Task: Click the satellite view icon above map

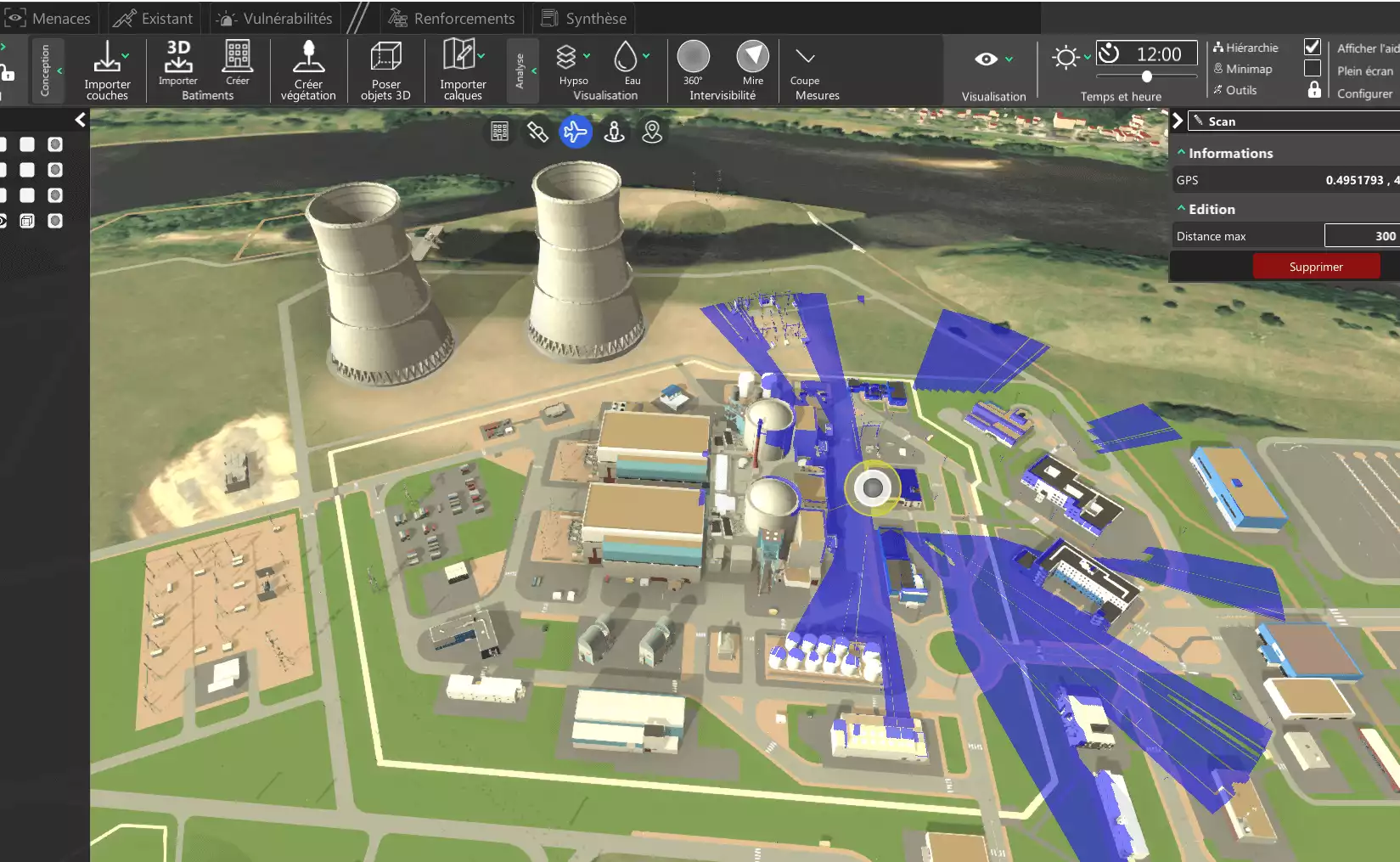Action: pos(537,132)
